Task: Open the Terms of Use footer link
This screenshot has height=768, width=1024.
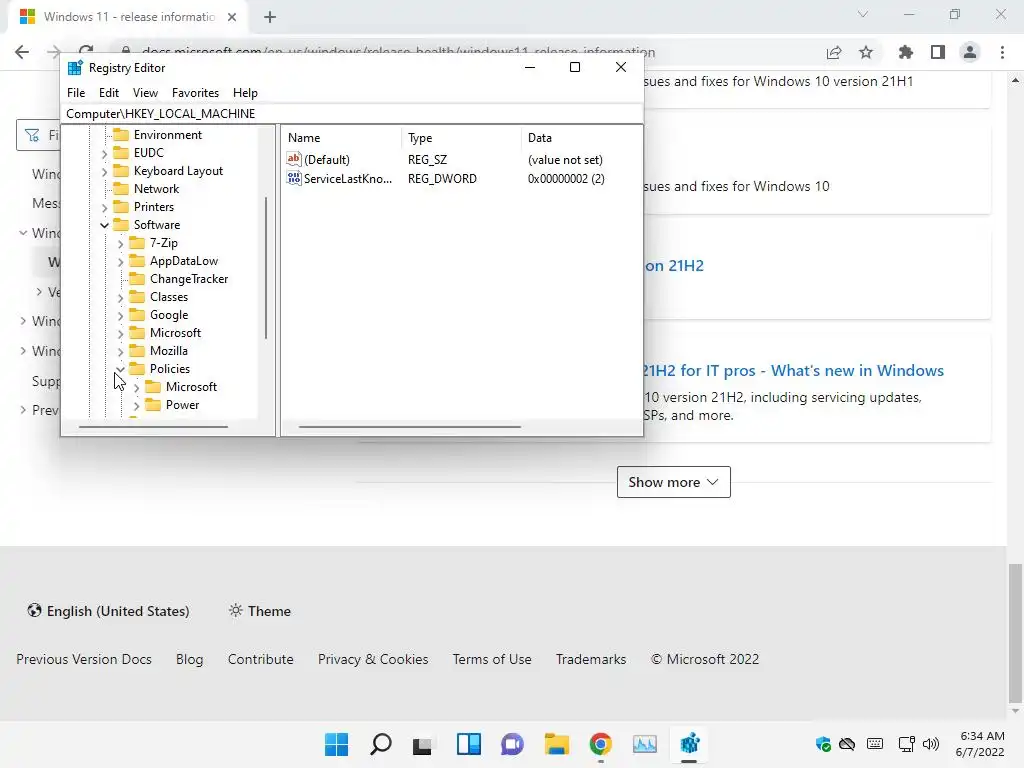Action: click(x=492, y=659)
